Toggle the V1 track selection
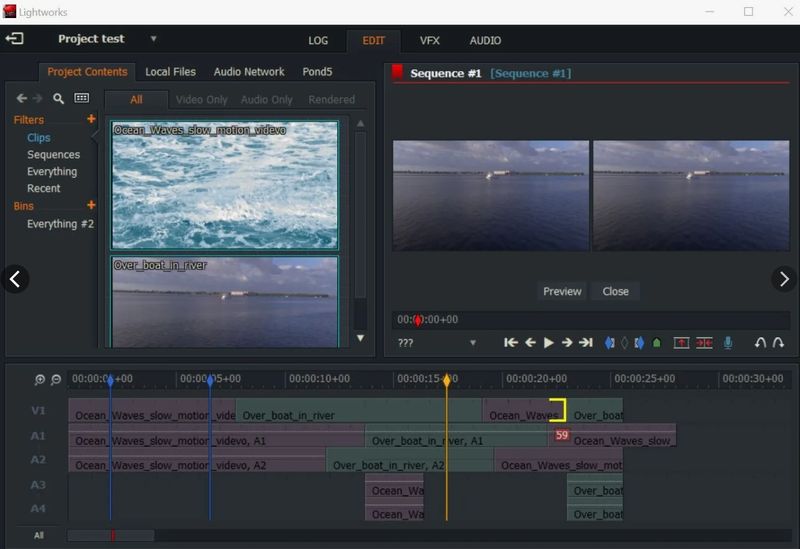The height and width of the screenshot is (549, 800). [38, 411]
